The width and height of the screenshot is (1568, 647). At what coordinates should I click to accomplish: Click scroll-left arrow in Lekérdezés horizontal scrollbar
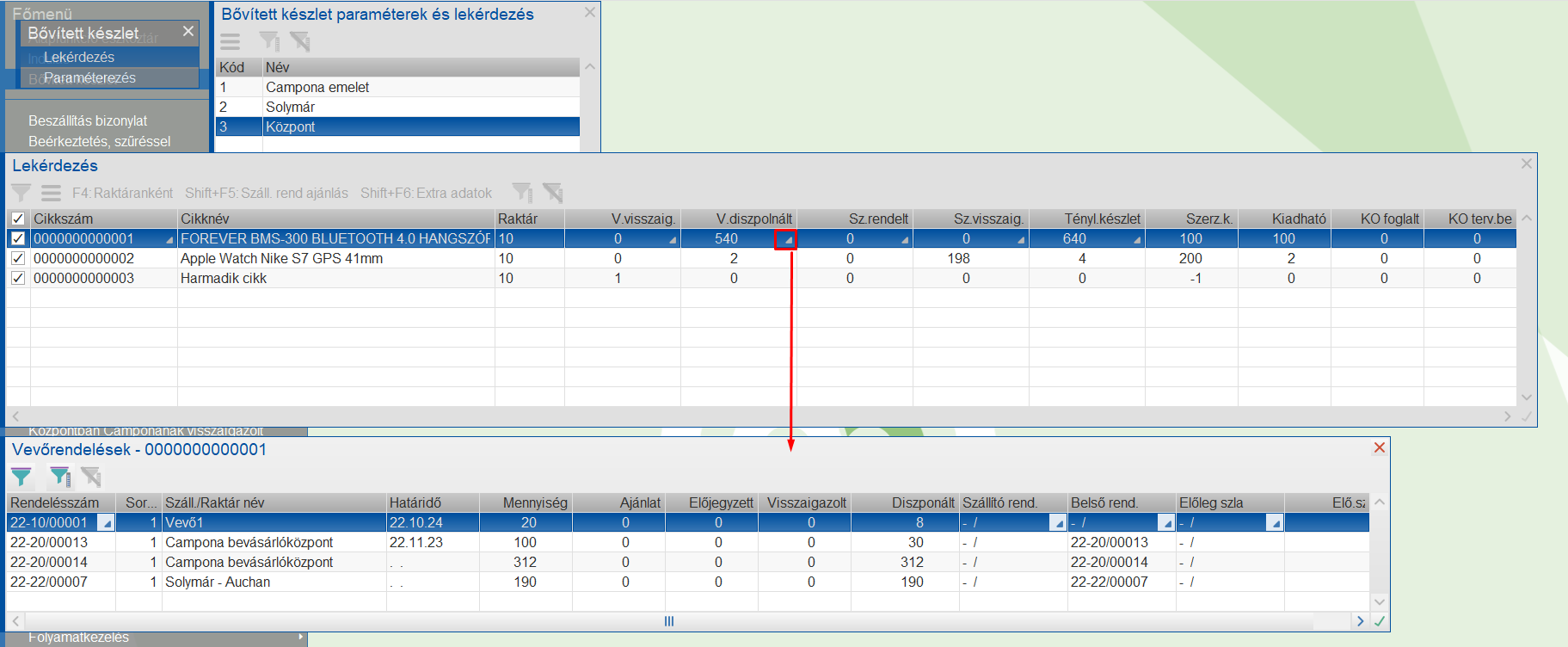(x=15, y=416)
